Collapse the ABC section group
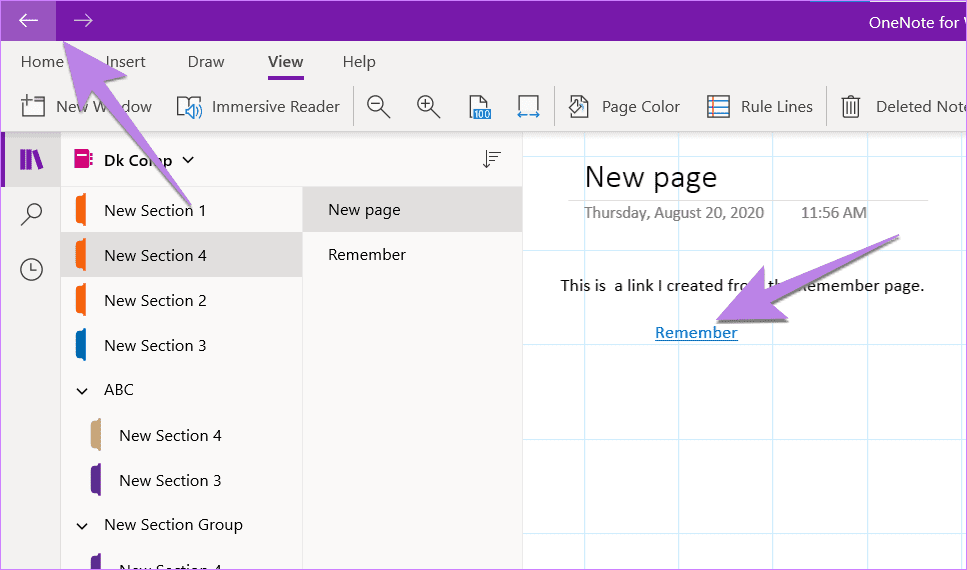 82,390
